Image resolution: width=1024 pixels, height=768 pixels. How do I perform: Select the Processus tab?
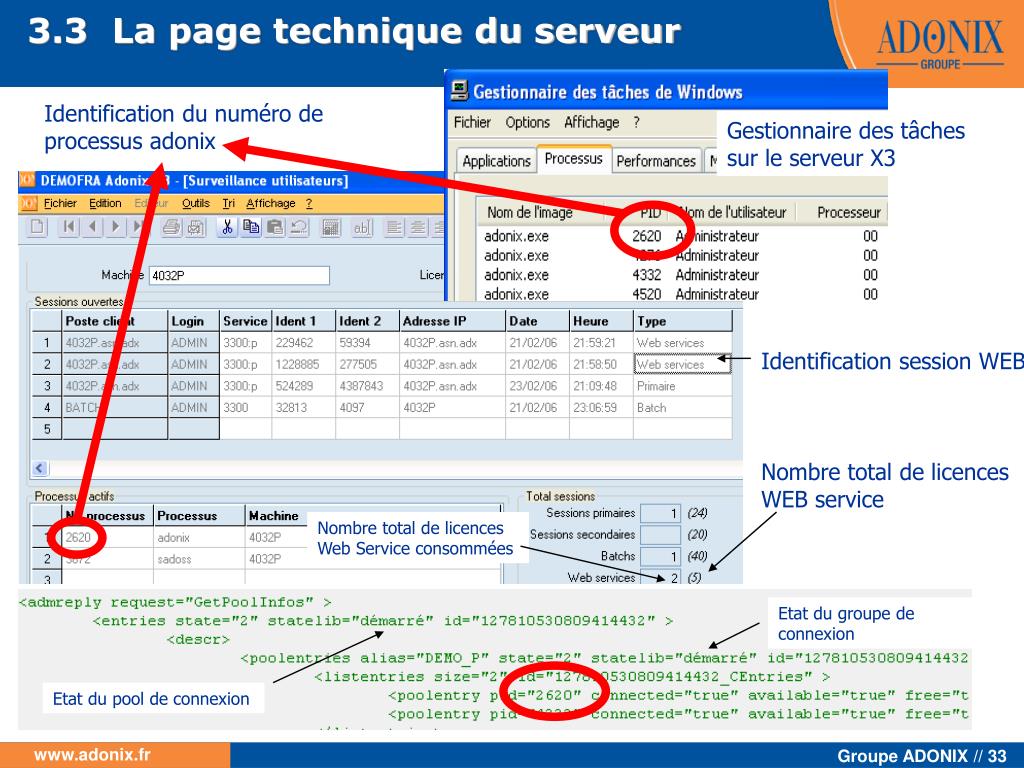pyautogui.click(x=573, y=159)
